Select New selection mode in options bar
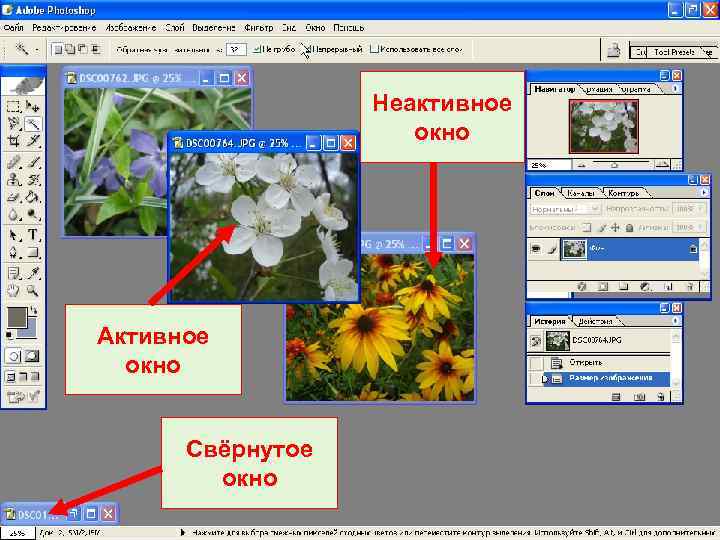The image size is (720, 540). click(57, 49)
